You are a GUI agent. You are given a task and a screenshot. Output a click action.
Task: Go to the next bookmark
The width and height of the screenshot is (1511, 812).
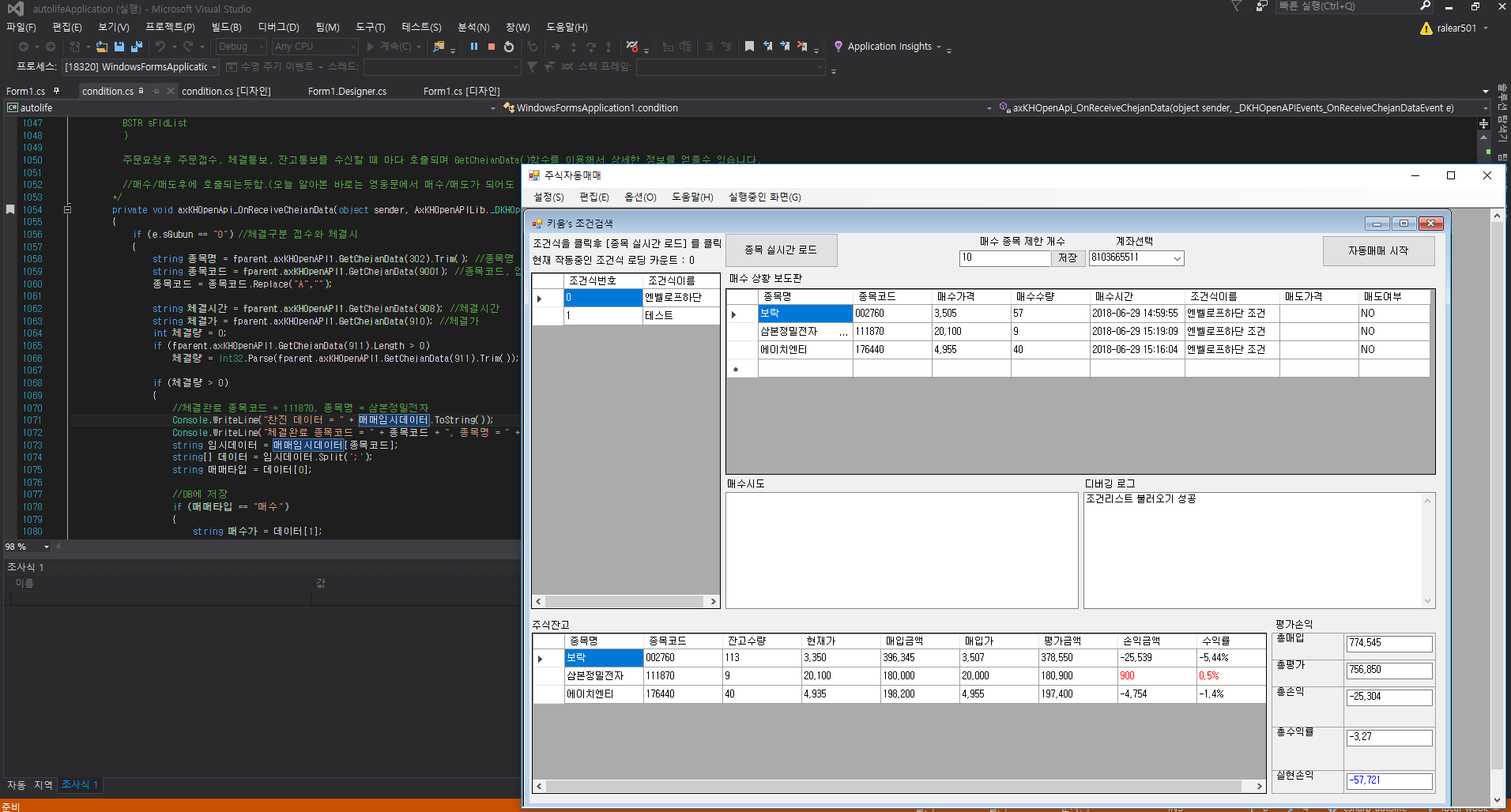[785, 47]
